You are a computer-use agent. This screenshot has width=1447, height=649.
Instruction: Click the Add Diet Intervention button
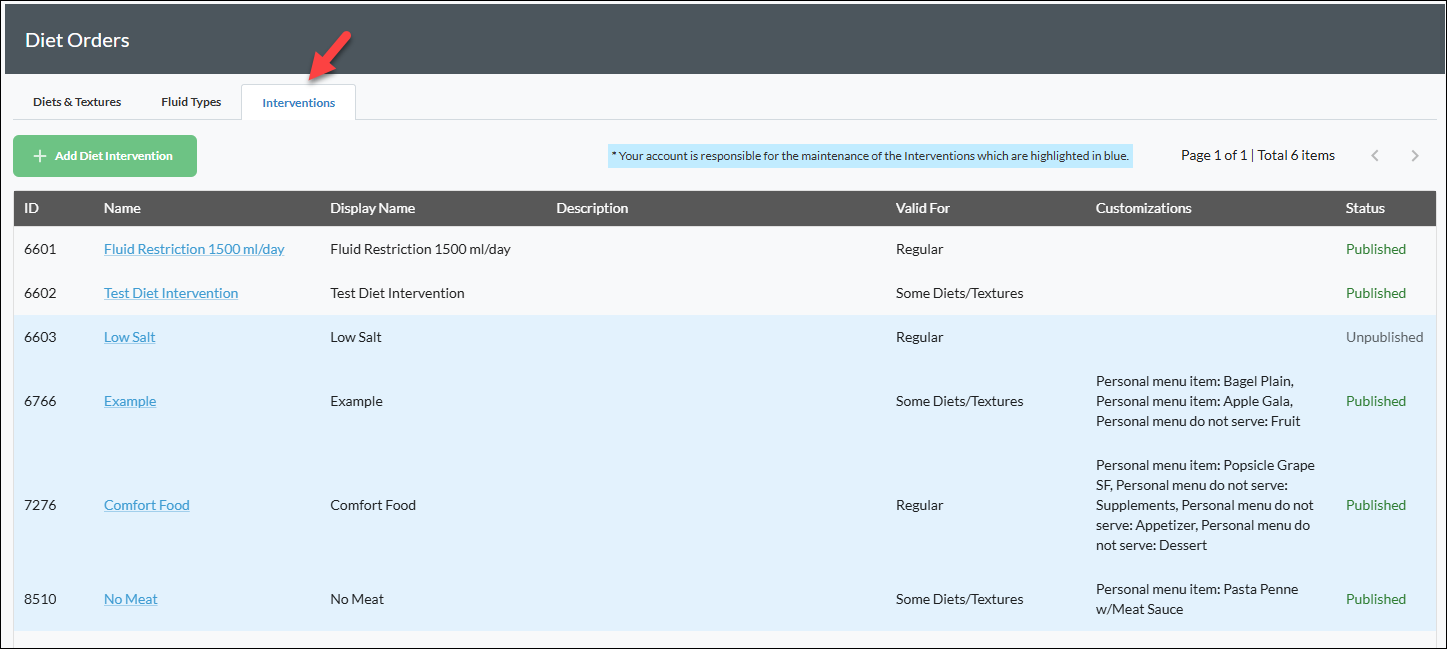105,156
